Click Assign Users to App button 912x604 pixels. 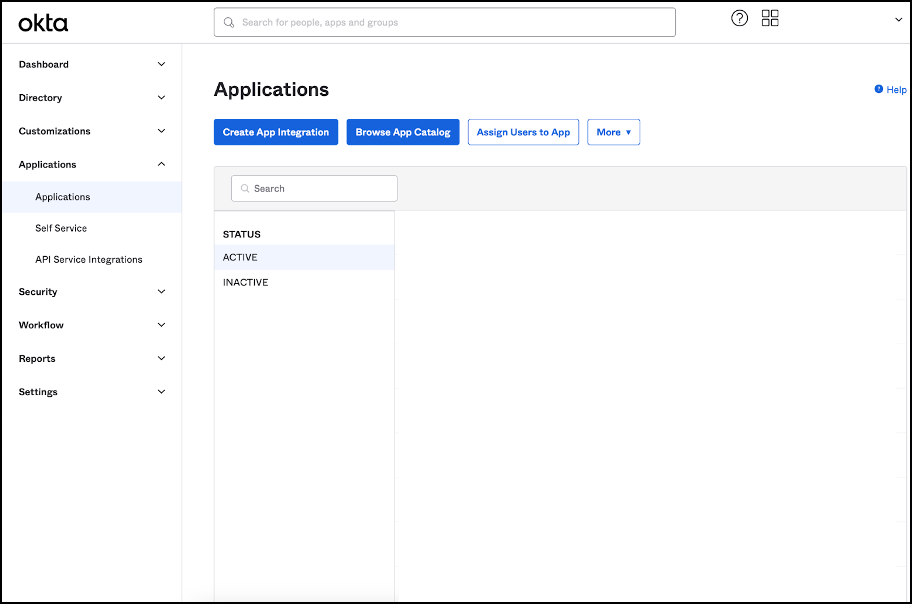[523, 132]
